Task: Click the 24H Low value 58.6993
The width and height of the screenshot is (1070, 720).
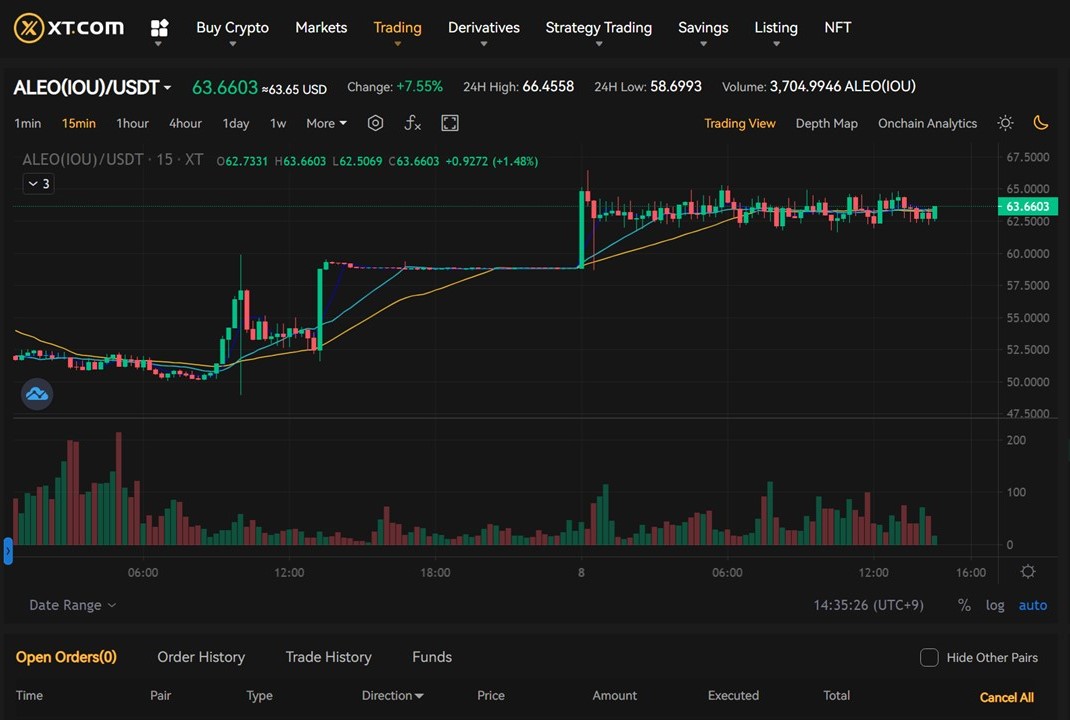Action: click(x=676, y=87)
